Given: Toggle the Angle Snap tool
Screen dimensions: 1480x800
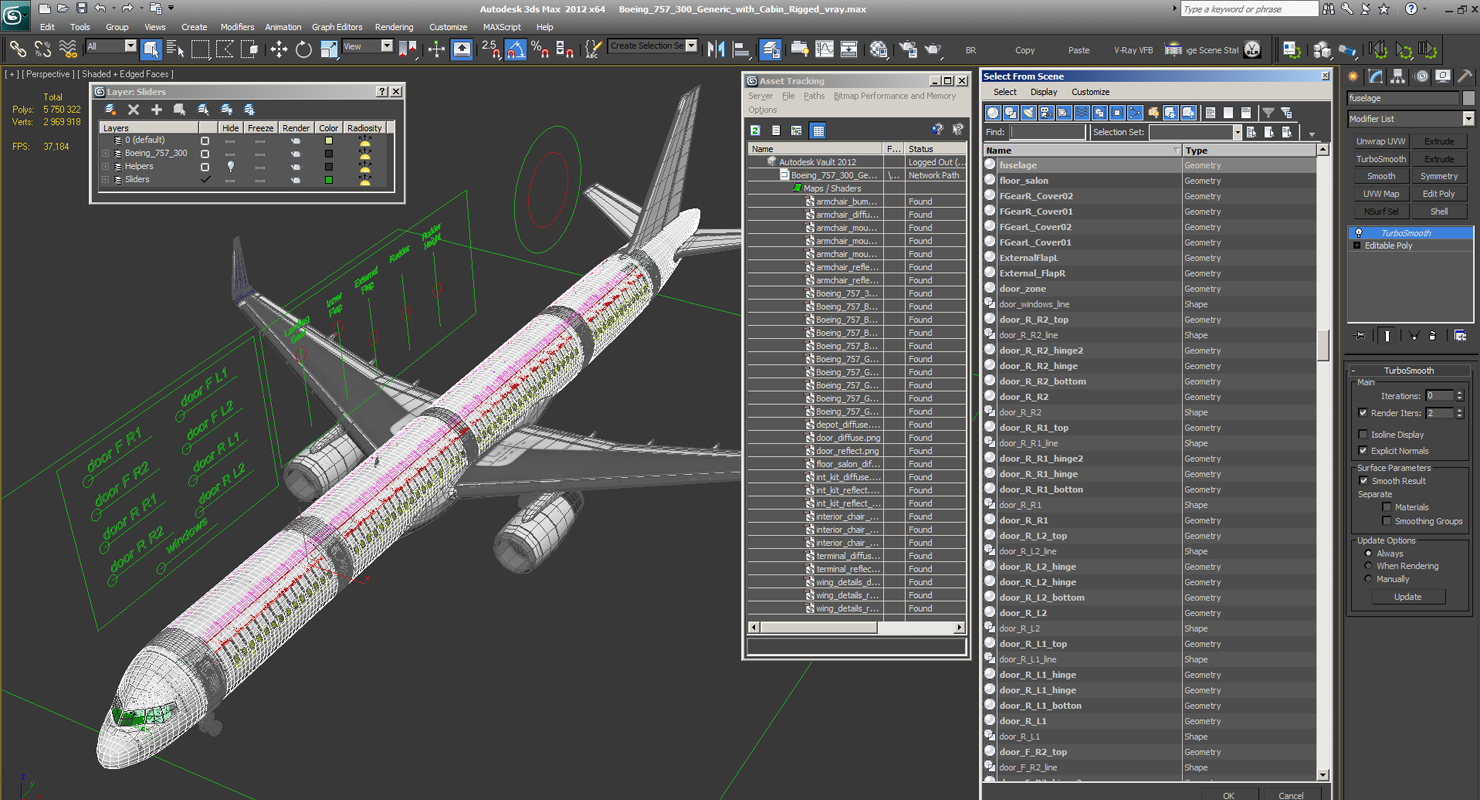Looking at the screenshot, I should (x=516, y=48).
